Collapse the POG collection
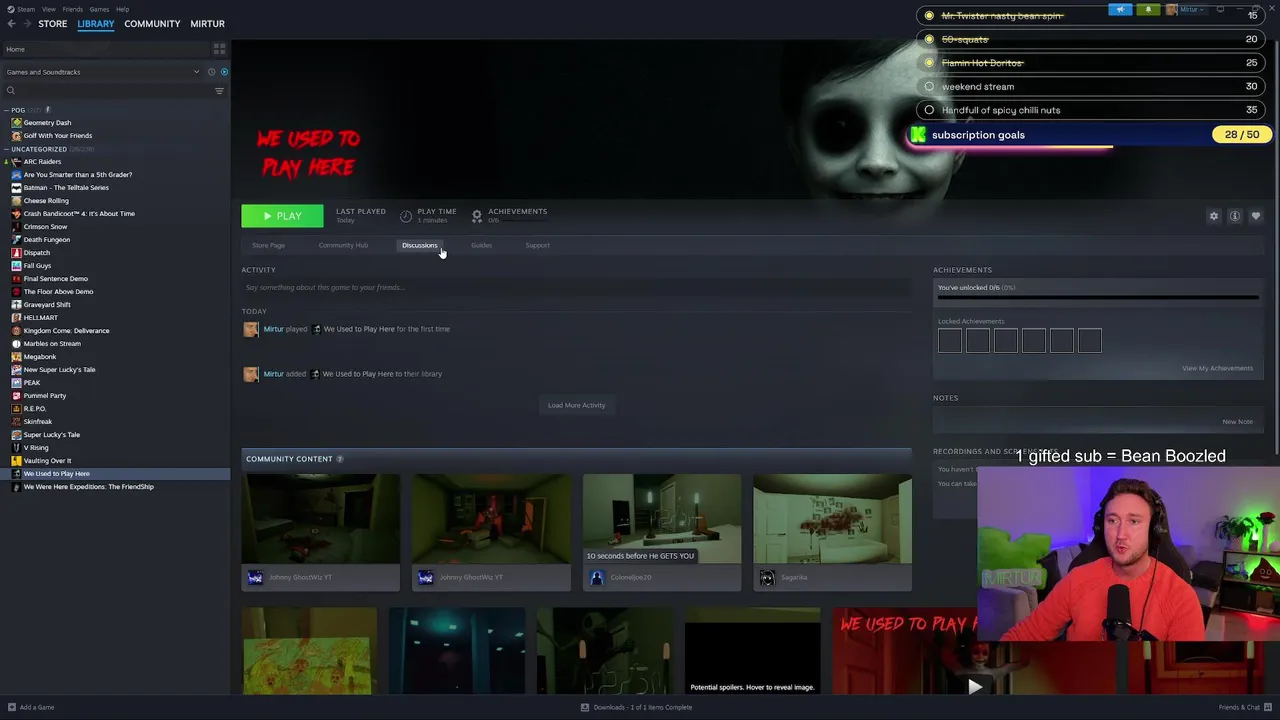The height and width of the screenshot is (720, 1280). 6,110
